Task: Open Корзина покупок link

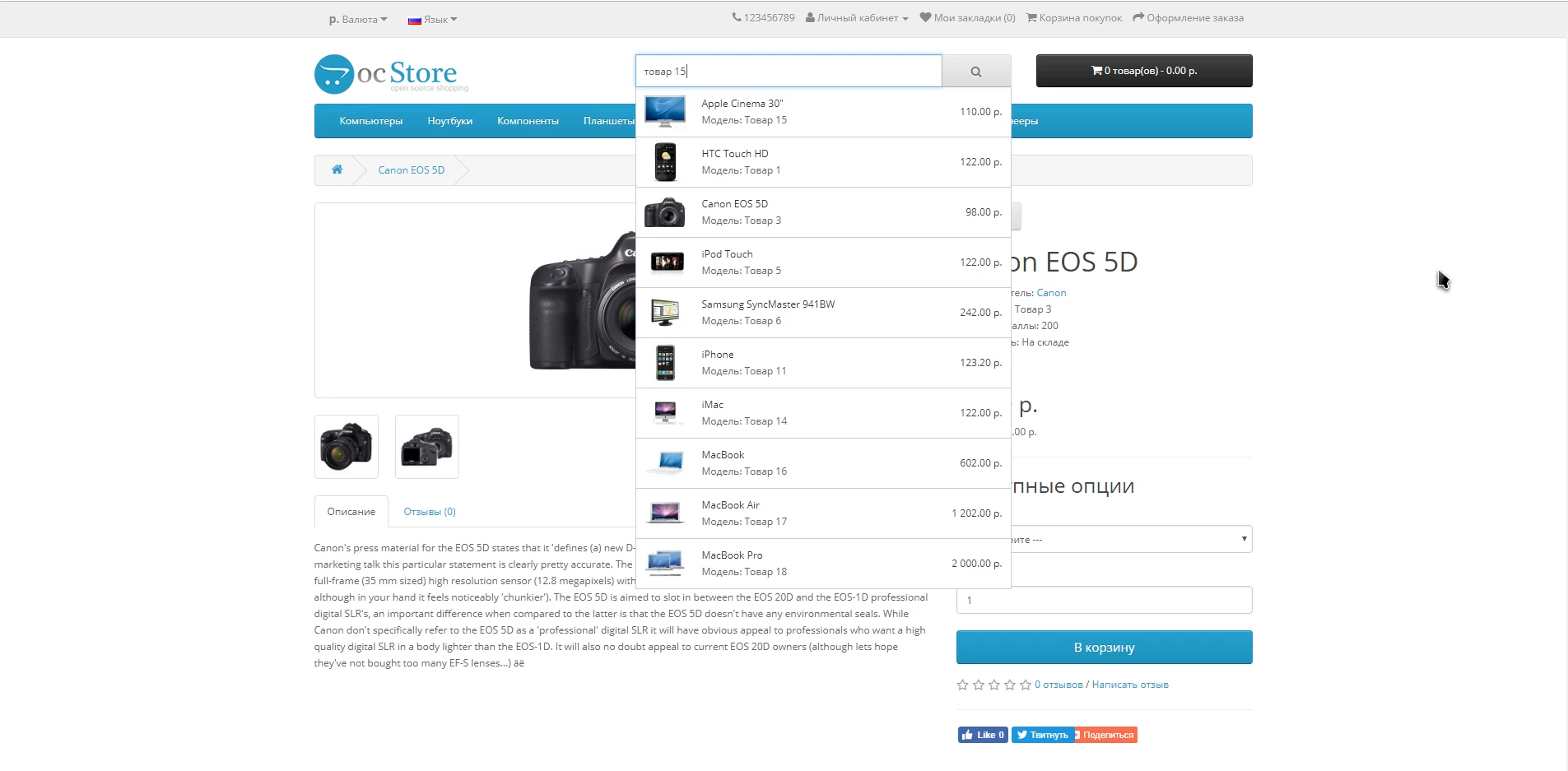Action: tap(1074, 17)
